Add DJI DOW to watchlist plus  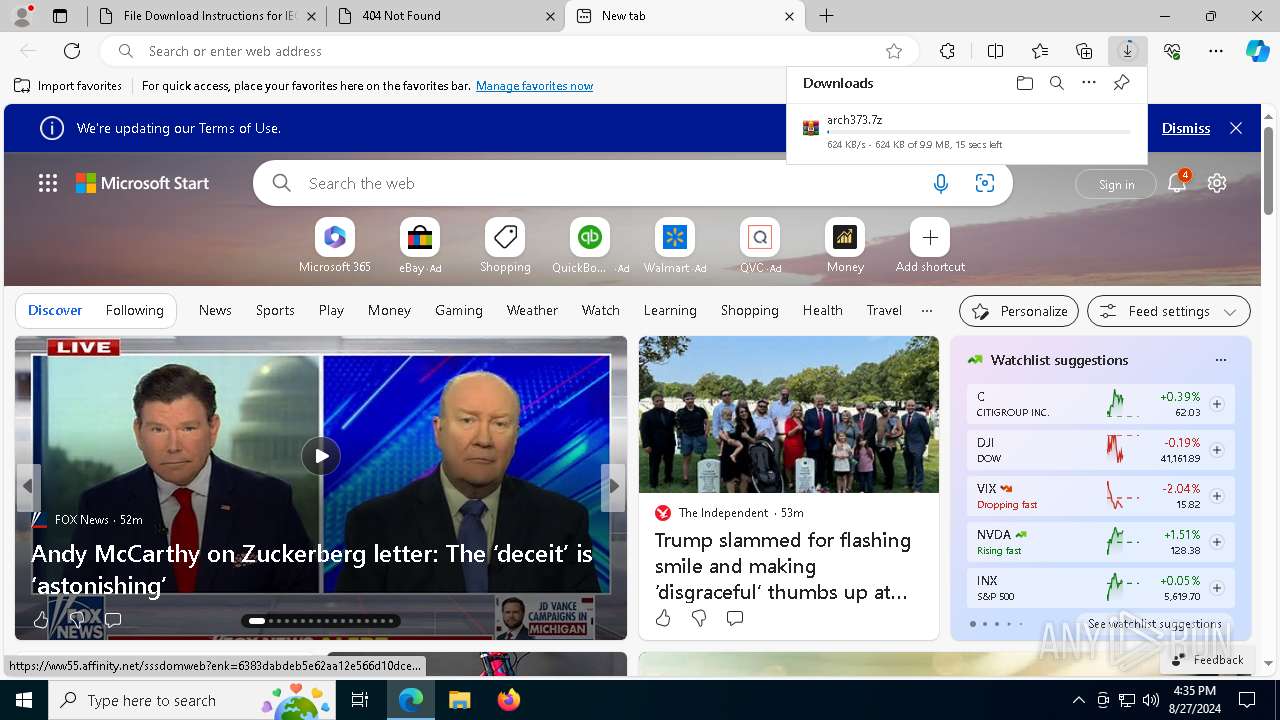(x=1217, y=450)
